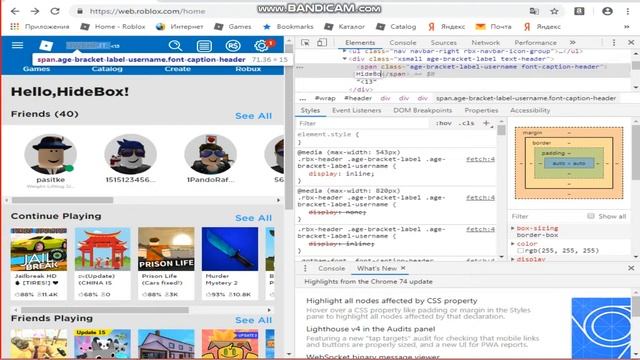Collapse the age-bracket-label div node
This screenshot has height=360, width=640.
point(344,59)
